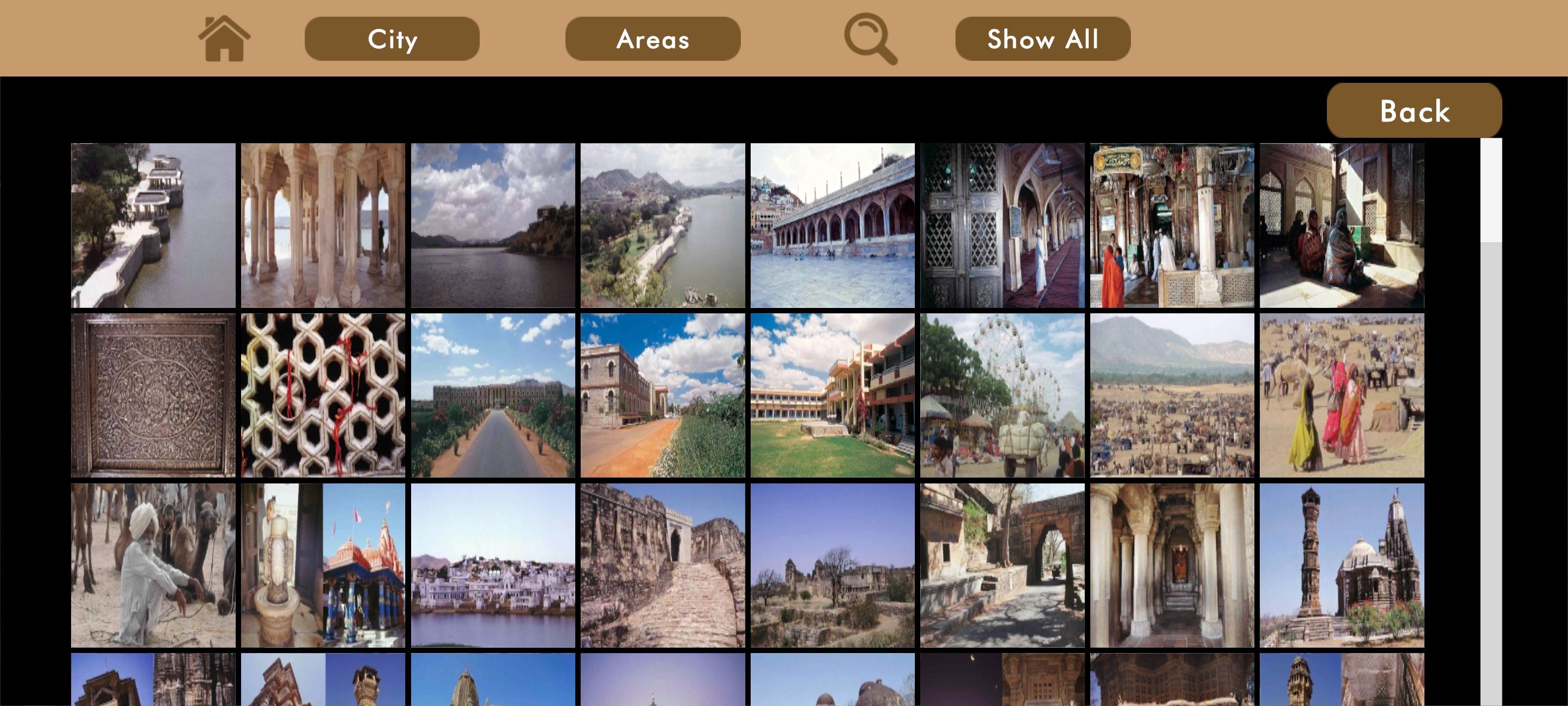Image resolution: width=1568 pixels, height=706 pixels.
Task: Open search with the magnifier icon
Action: [x=870, y=38]
